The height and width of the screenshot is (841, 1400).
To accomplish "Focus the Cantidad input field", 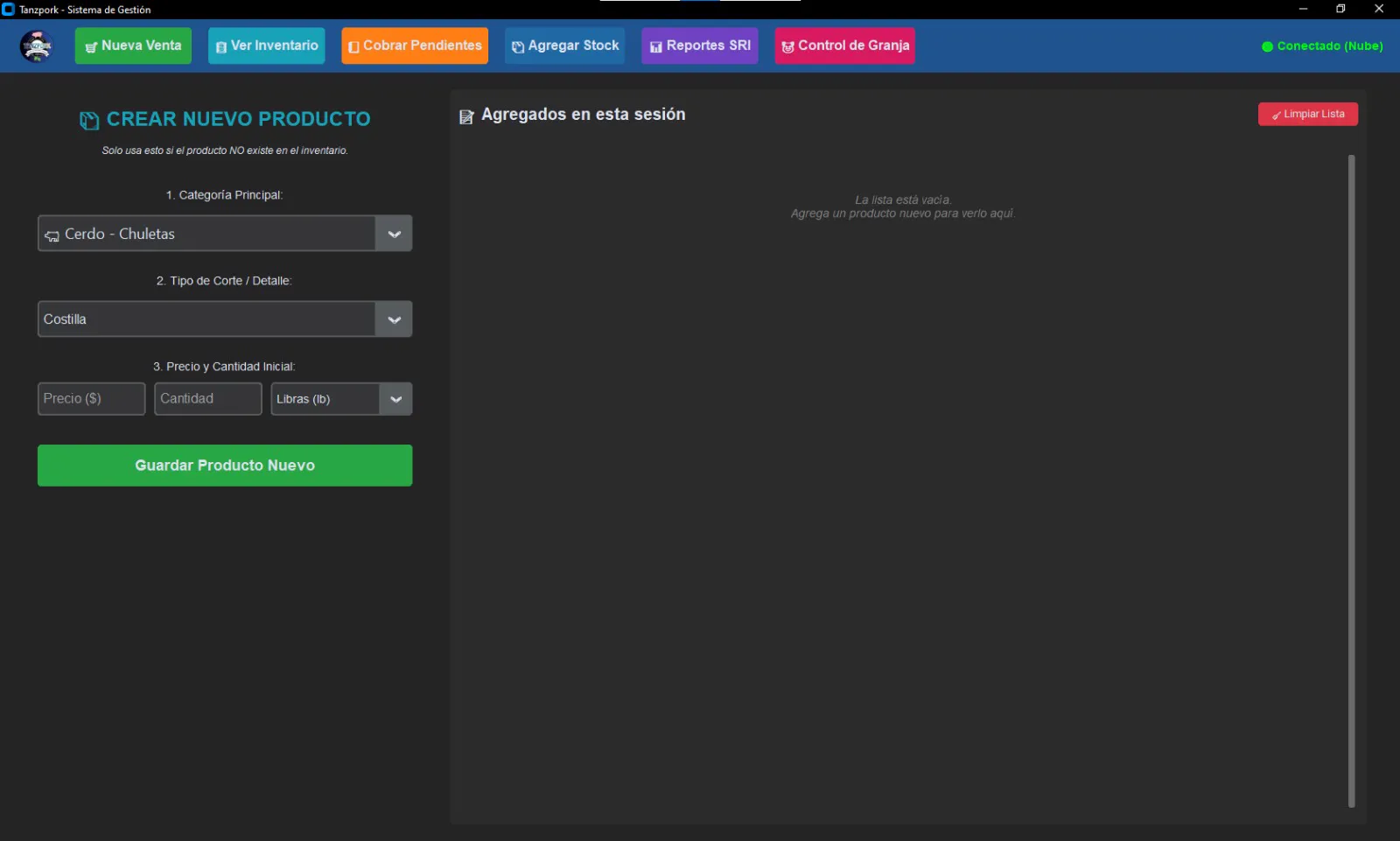I will [x=207, y=399].
